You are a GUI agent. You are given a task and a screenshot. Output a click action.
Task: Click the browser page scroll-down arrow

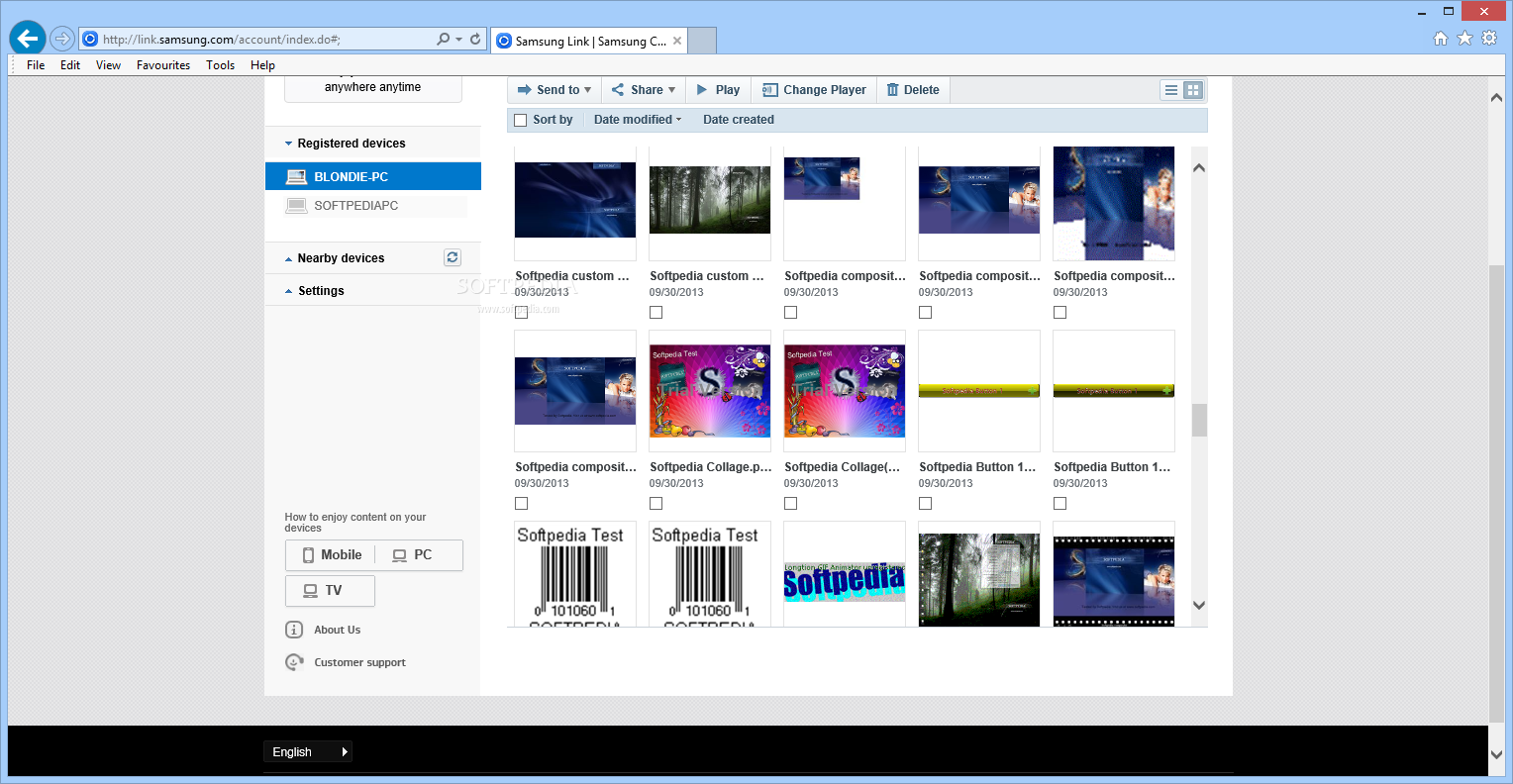(x=1496, y=754)
